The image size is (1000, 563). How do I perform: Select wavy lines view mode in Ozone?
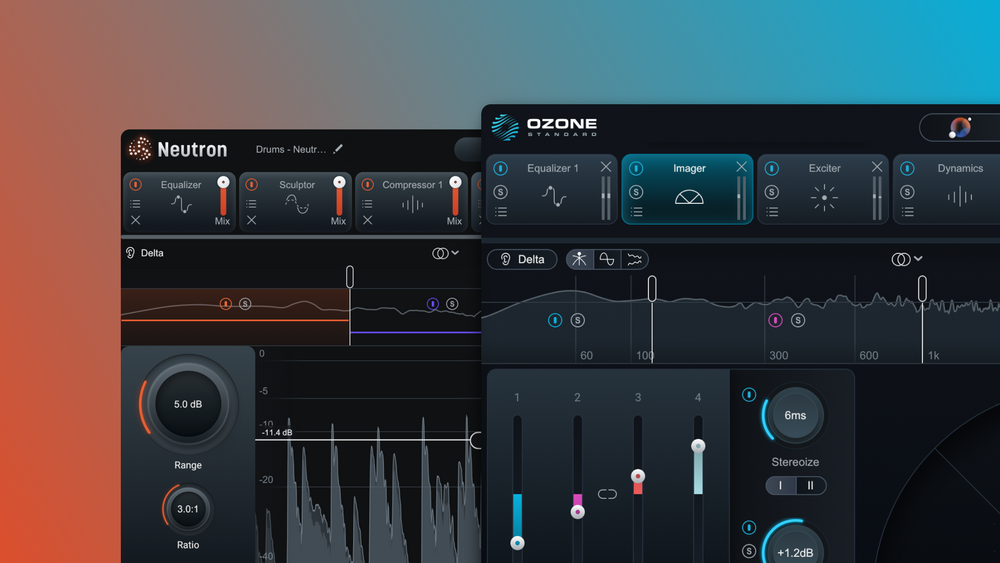pos(635,259)
